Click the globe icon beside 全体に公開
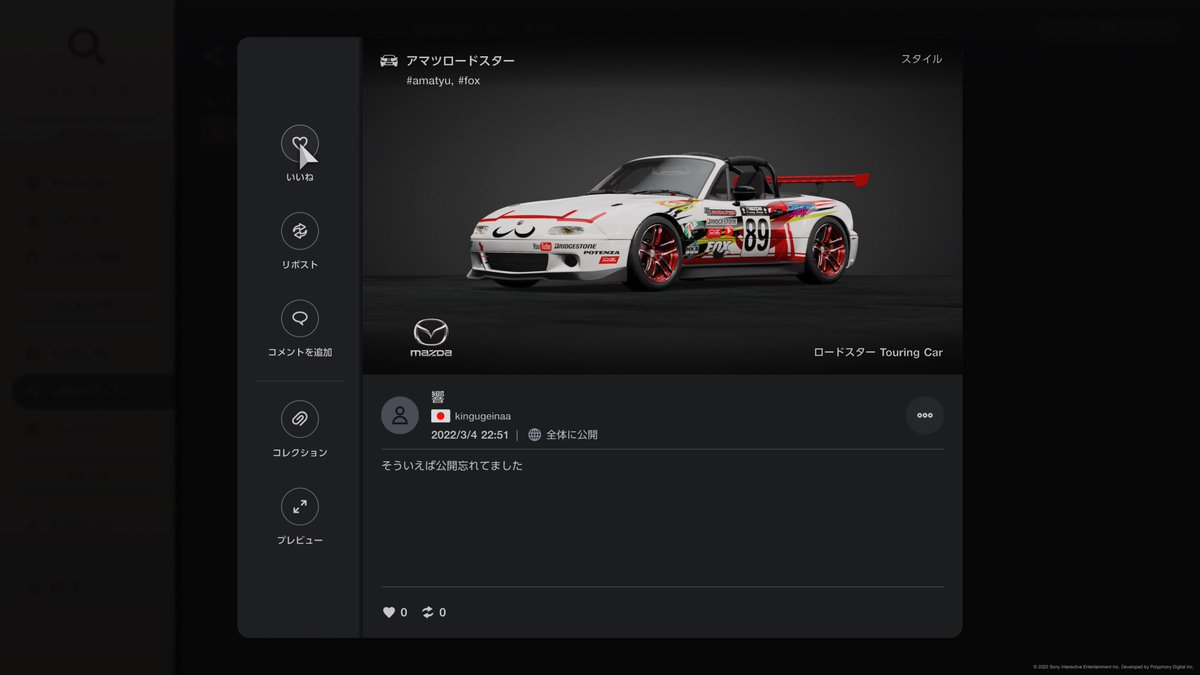 [x=534, y=435]
